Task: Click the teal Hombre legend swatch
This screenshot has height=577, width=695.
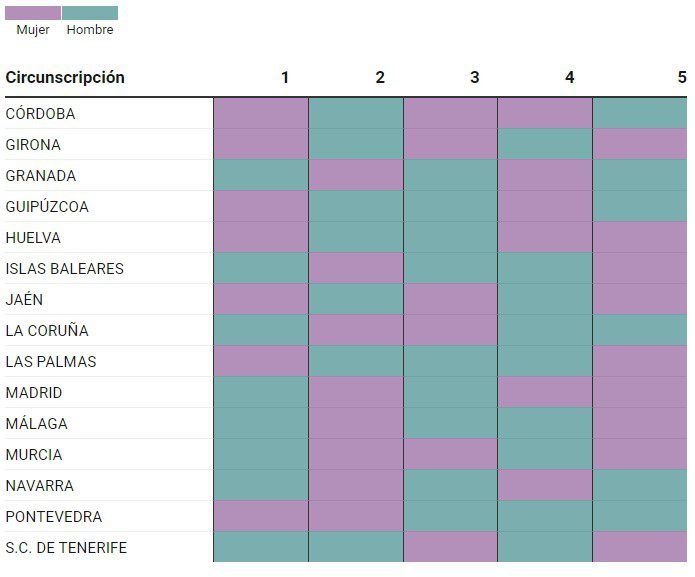Action: (x=90, y=13)
